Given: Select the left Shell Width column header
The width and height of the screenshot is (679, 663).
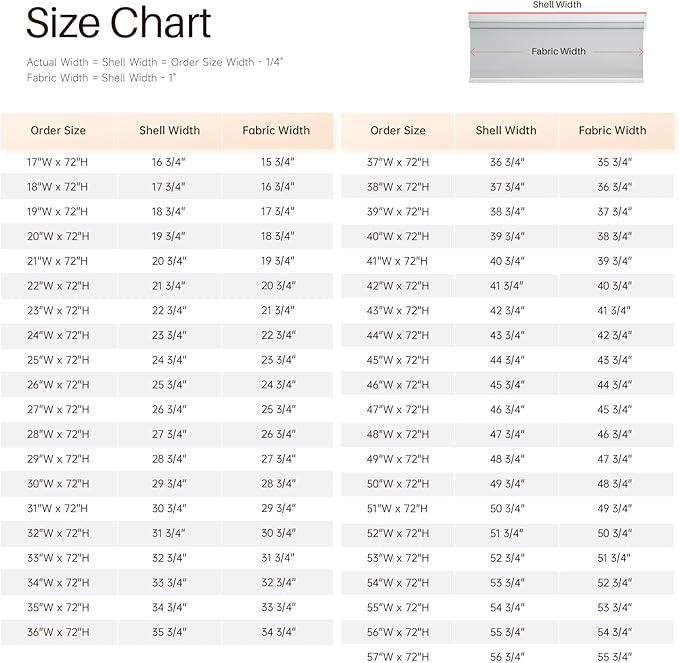Looking at the screenshot, I should click(x=169, y=130).
